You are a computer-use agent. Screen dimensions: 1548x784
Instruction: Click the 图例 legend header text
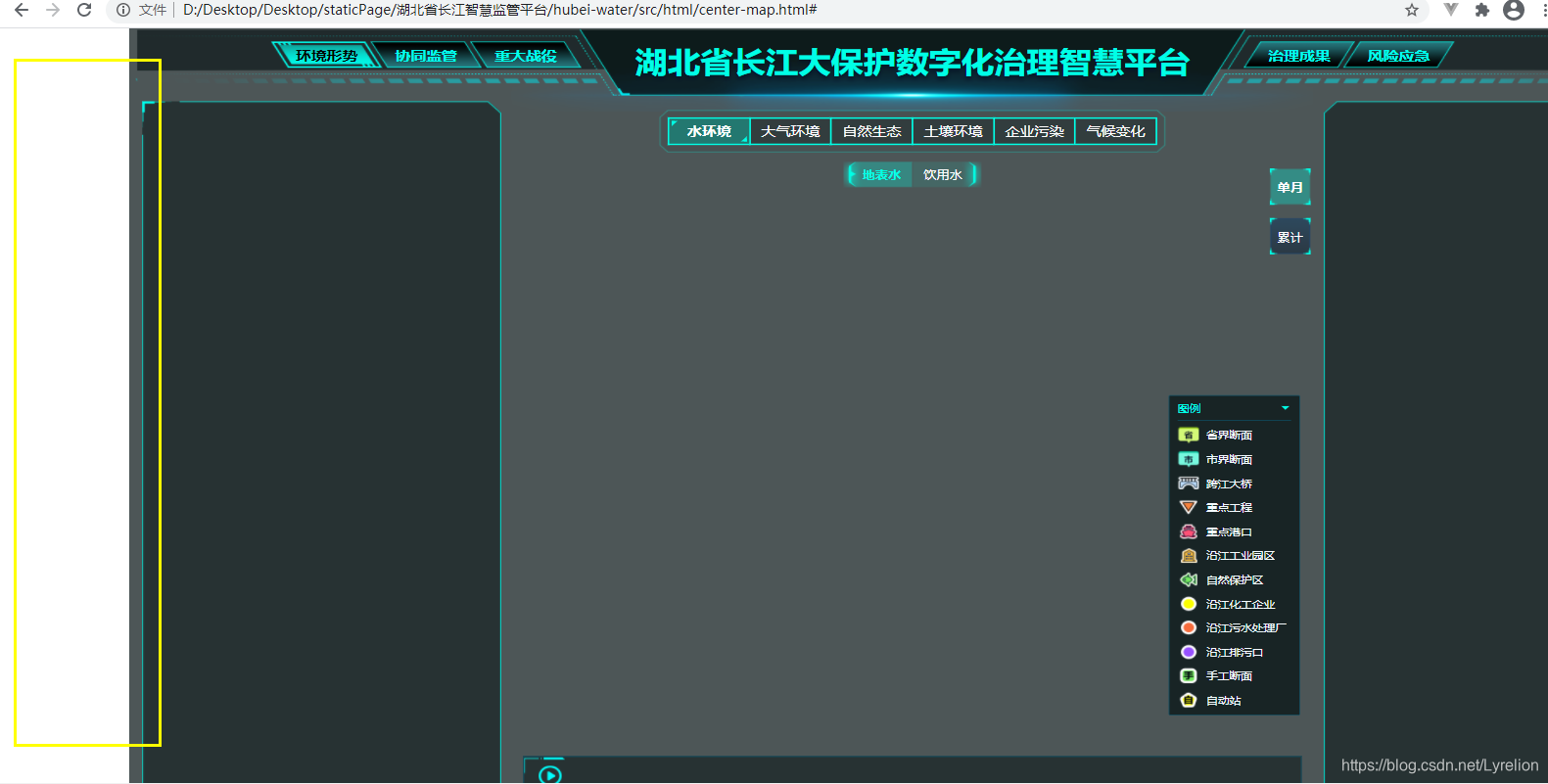(1189, 408)
